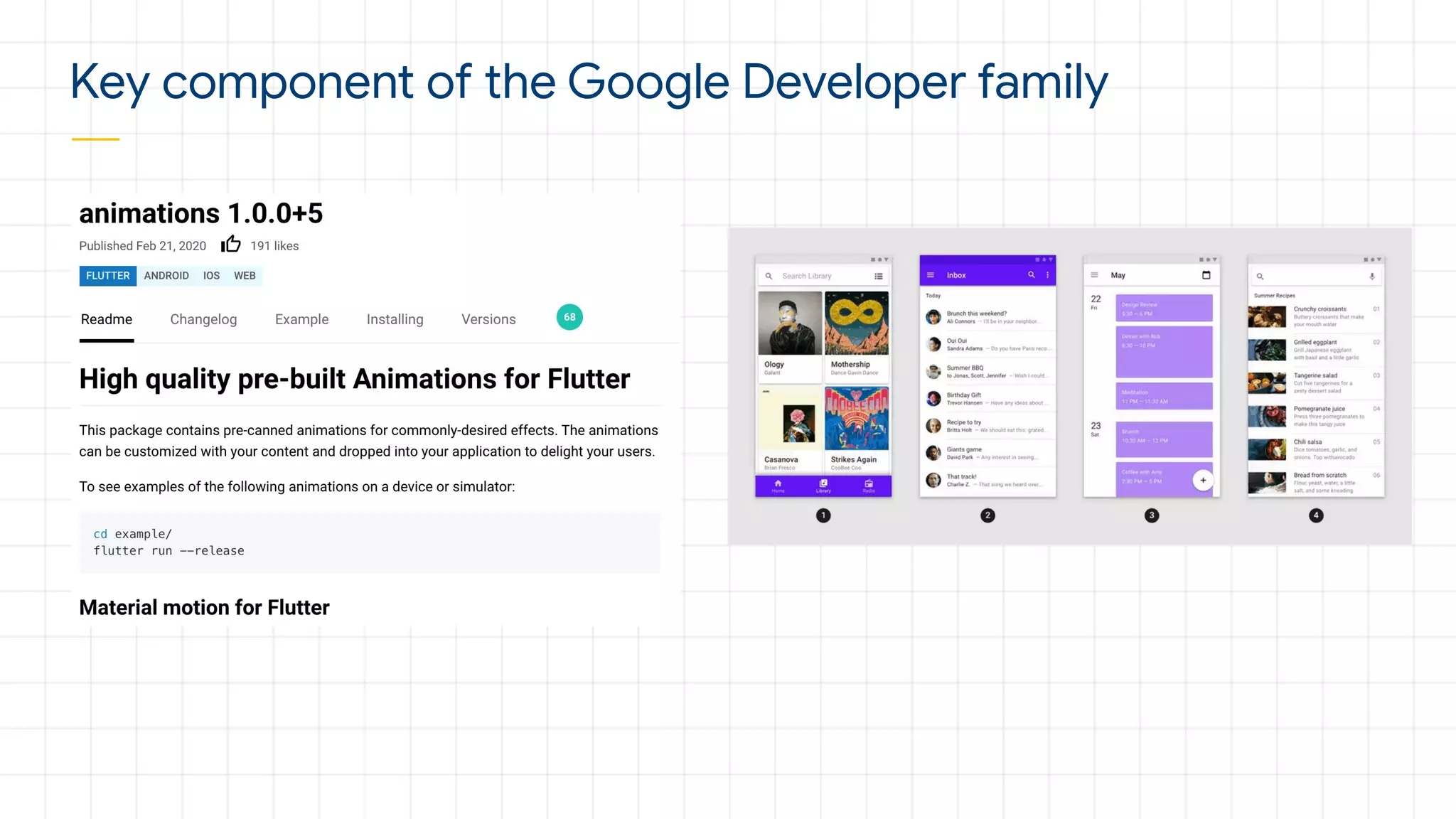Open the hamburger menu beside May
This screenshot has width=1456, height=819.
click(x=1094, y=275)
